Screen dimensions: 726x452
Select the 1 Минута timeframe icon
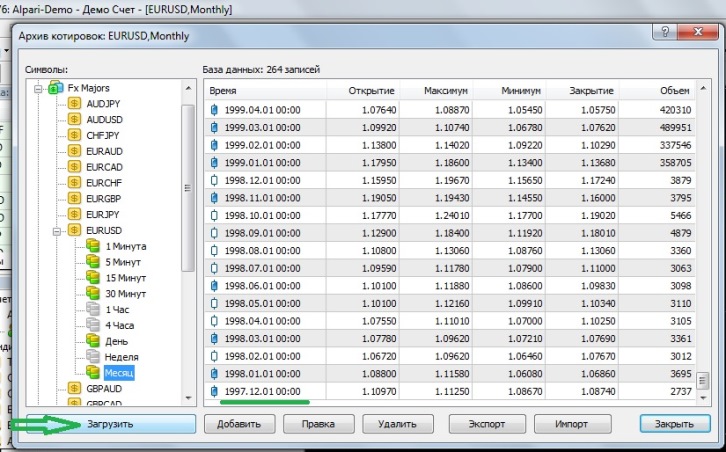click(93, 246)
